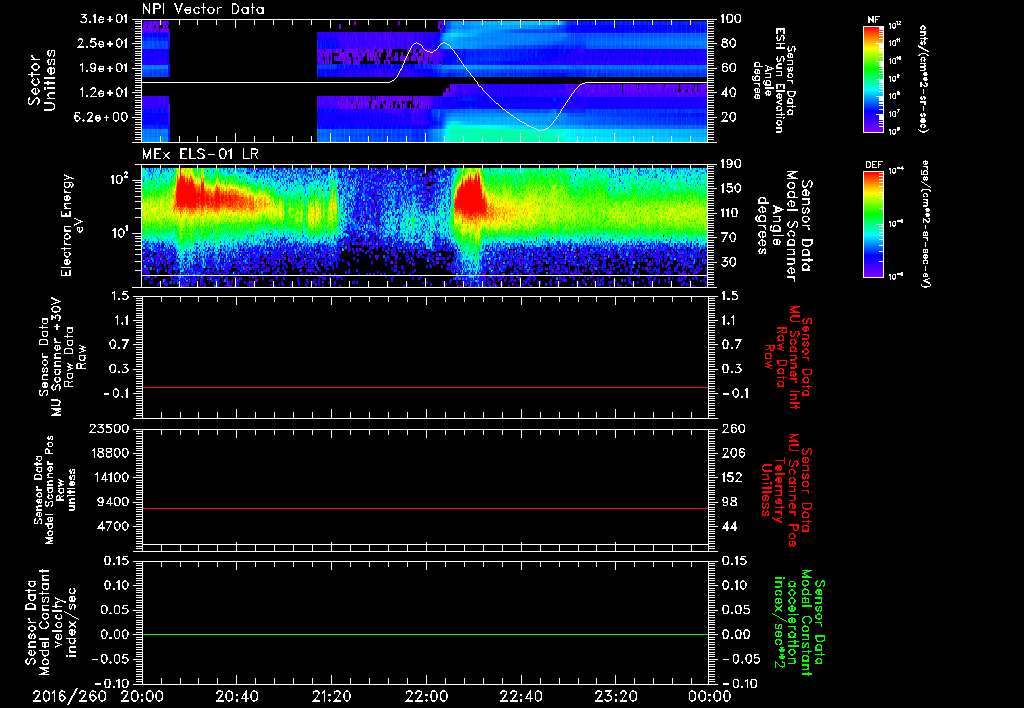Click the "190" scanner angle tick value
Viewport: 1024px width, 708px height.
click(731, 164)
